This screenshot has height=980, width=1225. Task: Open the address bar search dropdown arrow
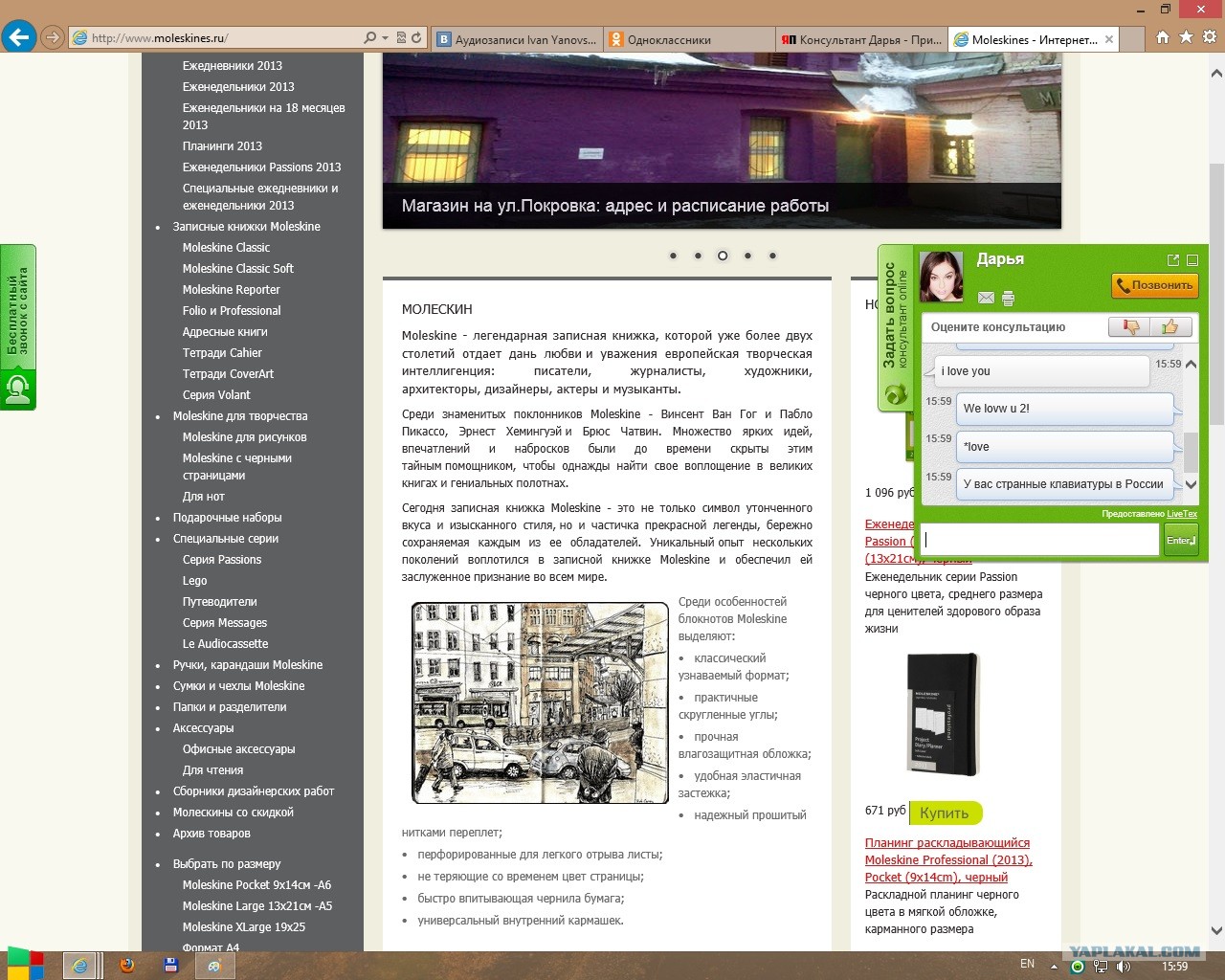[x=385, y=38]
